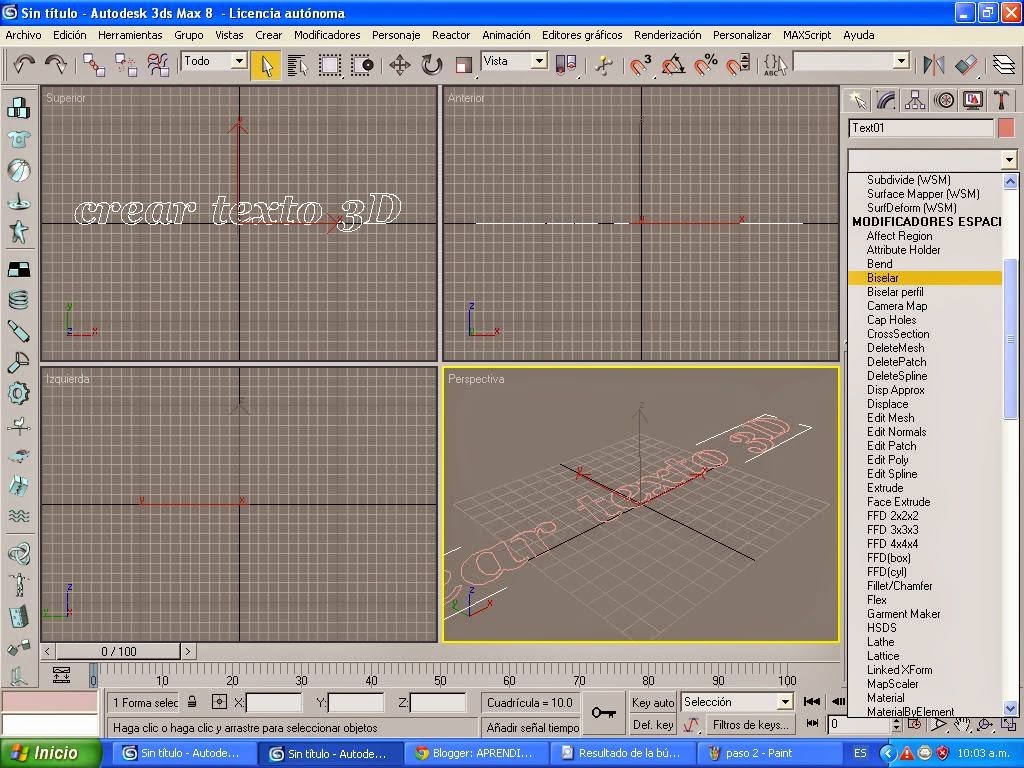Open the Renderización menu
This screenshot has height=768, width=1024.
667,35
